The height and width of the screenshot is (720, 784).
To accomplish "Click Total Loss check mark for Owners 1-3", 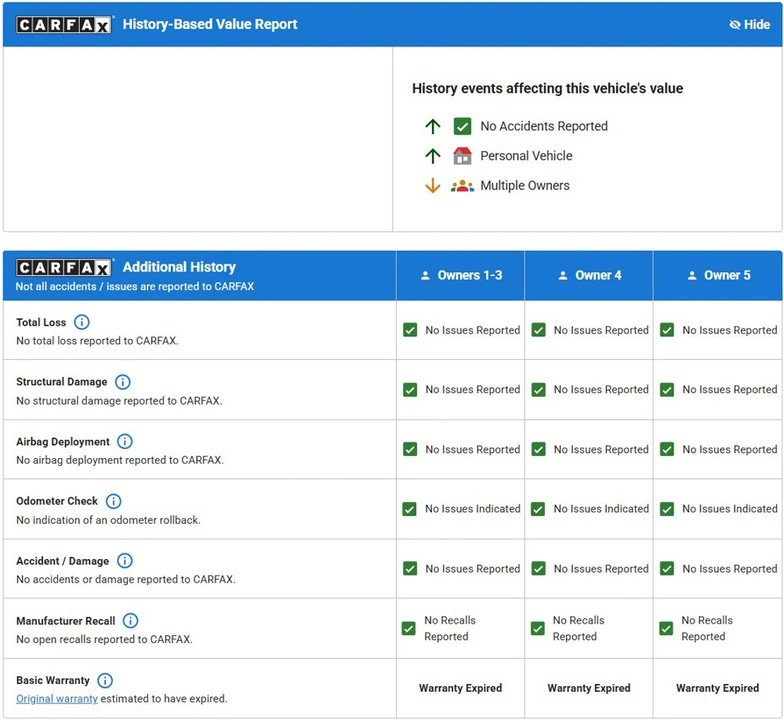I will (410, 330).
